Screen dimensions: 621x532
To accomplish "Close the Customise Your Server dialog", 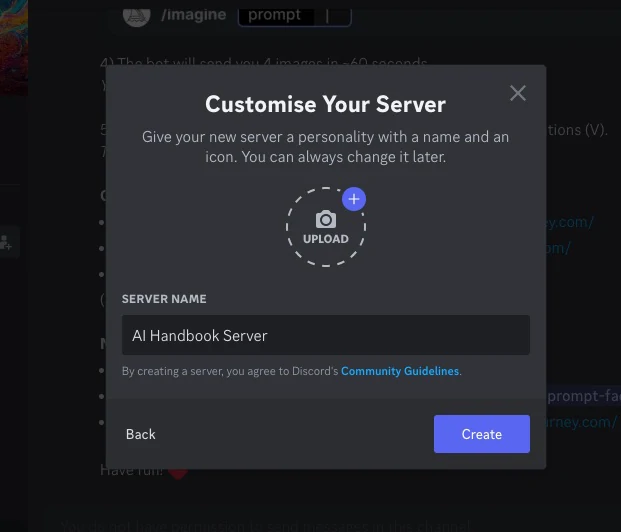I will tap(518, 93).
